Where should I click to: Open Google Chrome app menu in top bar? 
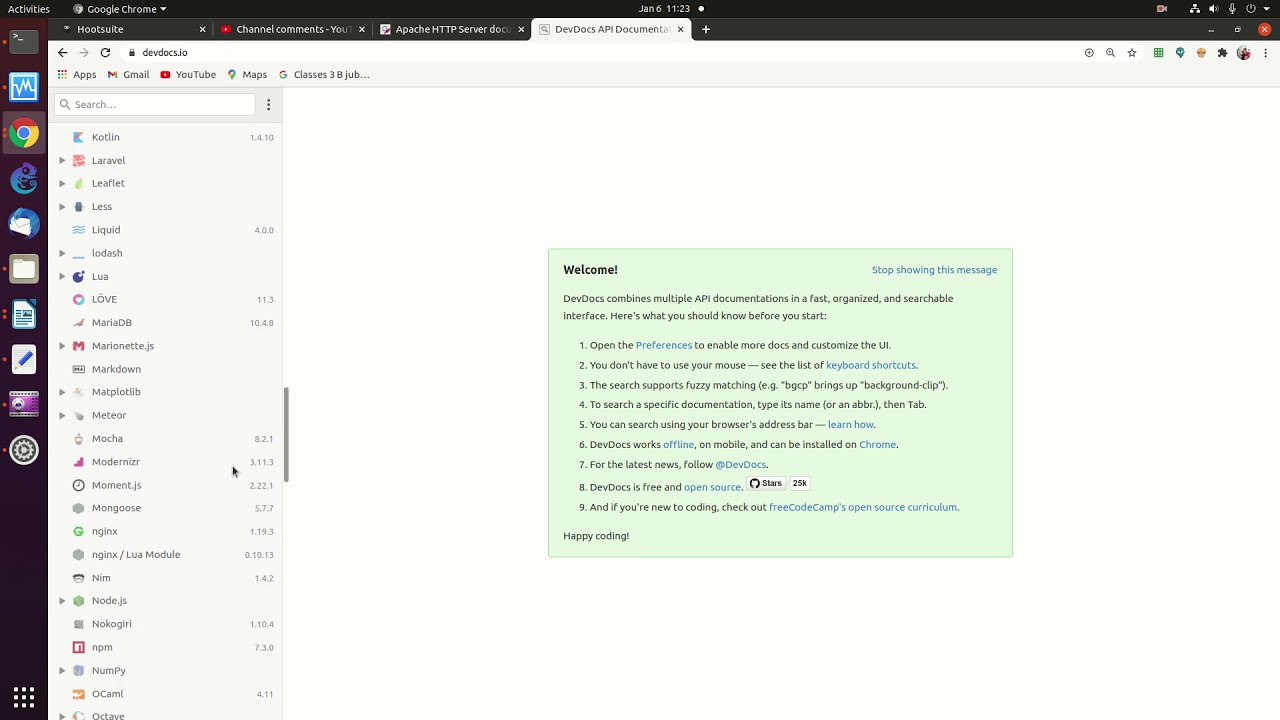(x=120, y=8)
